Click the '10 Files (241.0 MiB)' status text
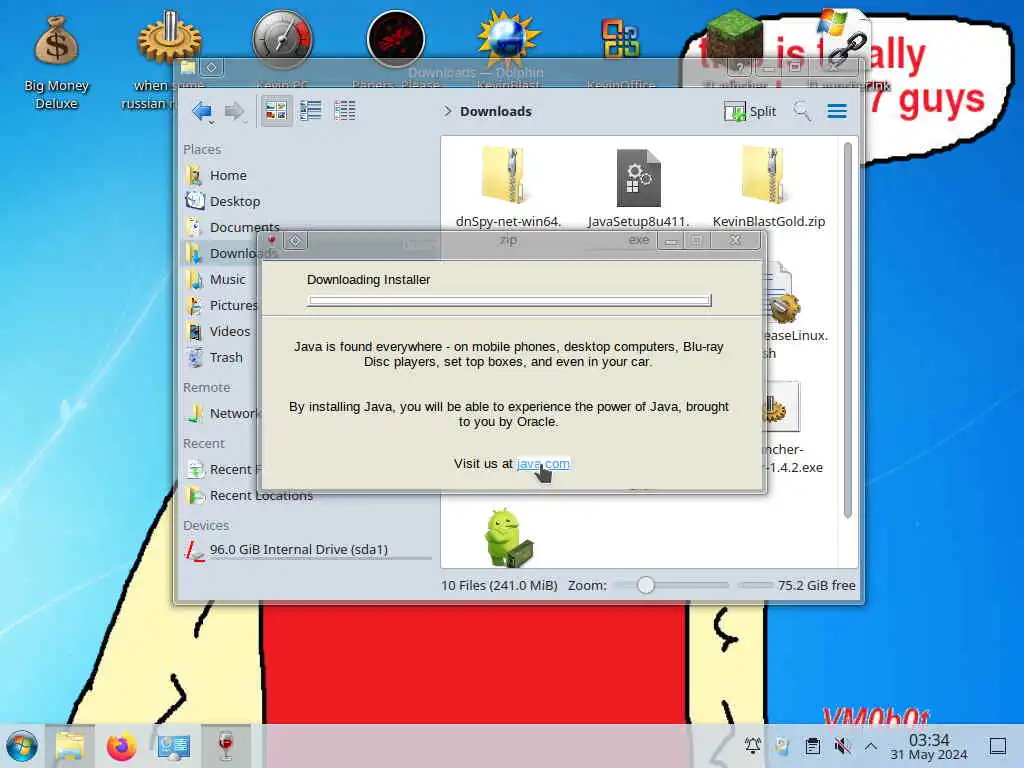Screen dimensions: 1024x768 coord(499,585)
